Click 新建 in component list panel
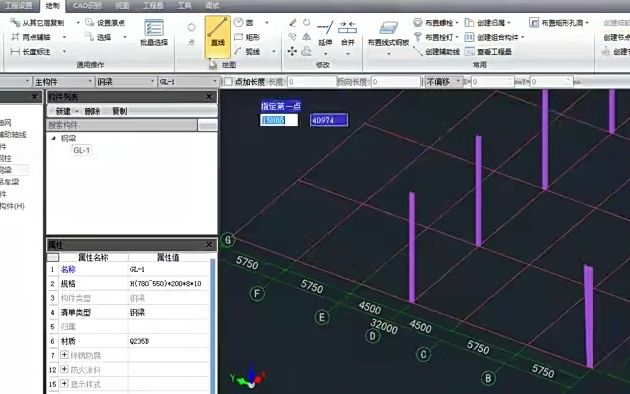Viewport: 630px width, 394px height. (x=63, y=111)
